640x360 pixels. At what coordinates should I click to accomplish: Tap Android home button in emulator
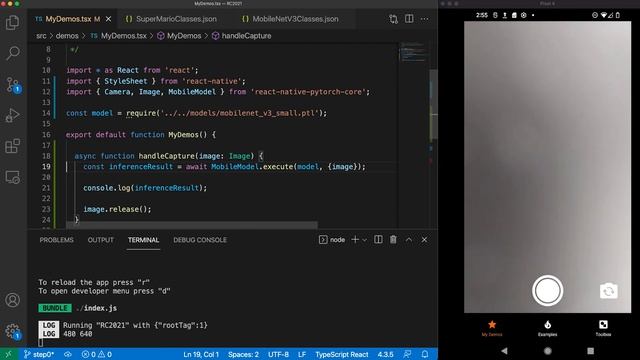547,351
